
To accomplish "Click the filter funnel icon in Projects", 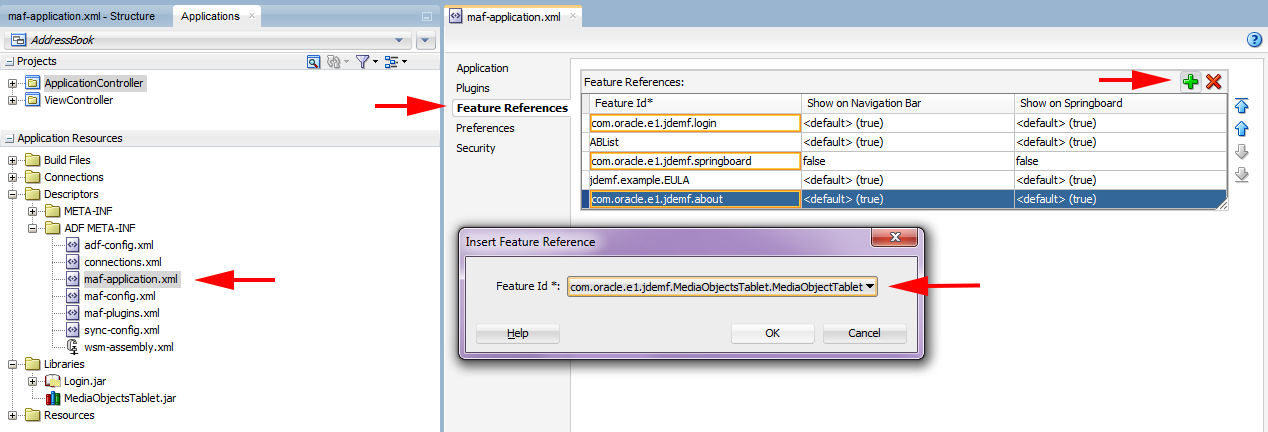I will click(363, 62).
